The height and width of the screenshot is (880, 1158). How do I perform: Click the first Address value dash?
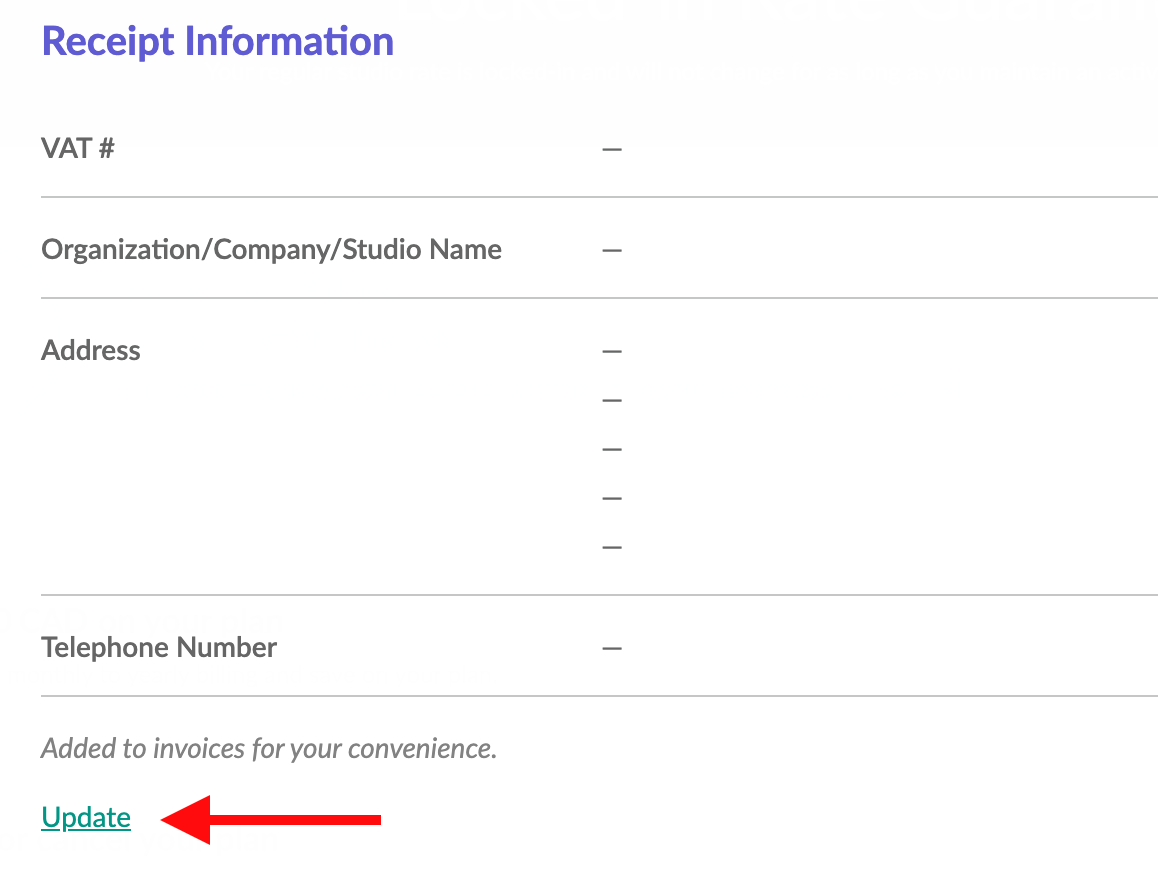tap(611, 351)
